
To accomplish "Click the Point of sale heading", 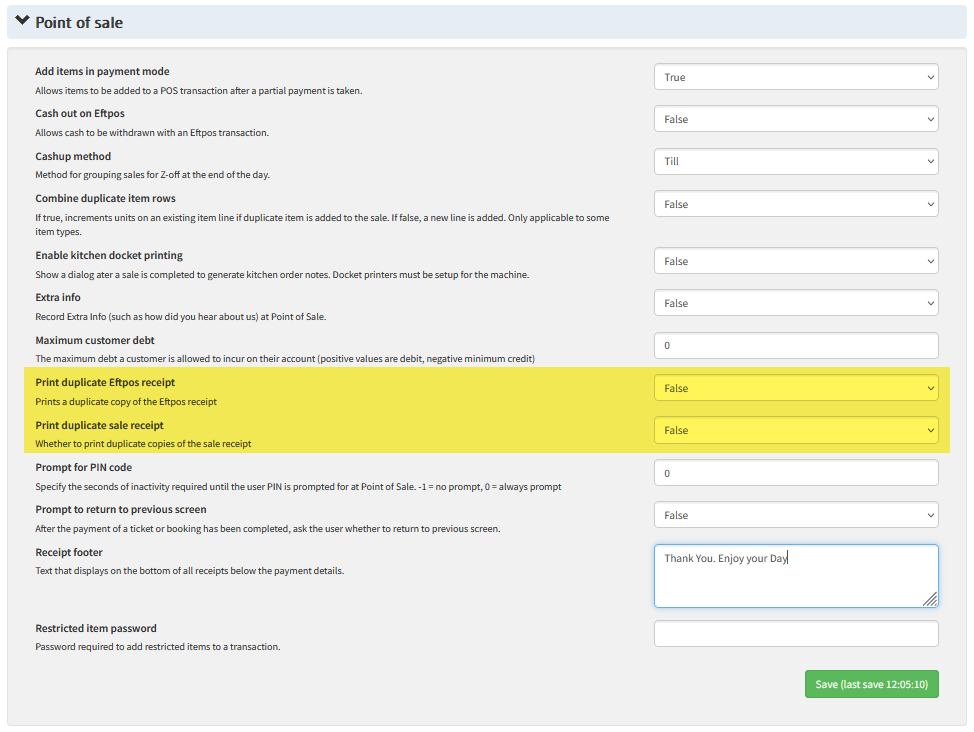I will pos(79,22).
